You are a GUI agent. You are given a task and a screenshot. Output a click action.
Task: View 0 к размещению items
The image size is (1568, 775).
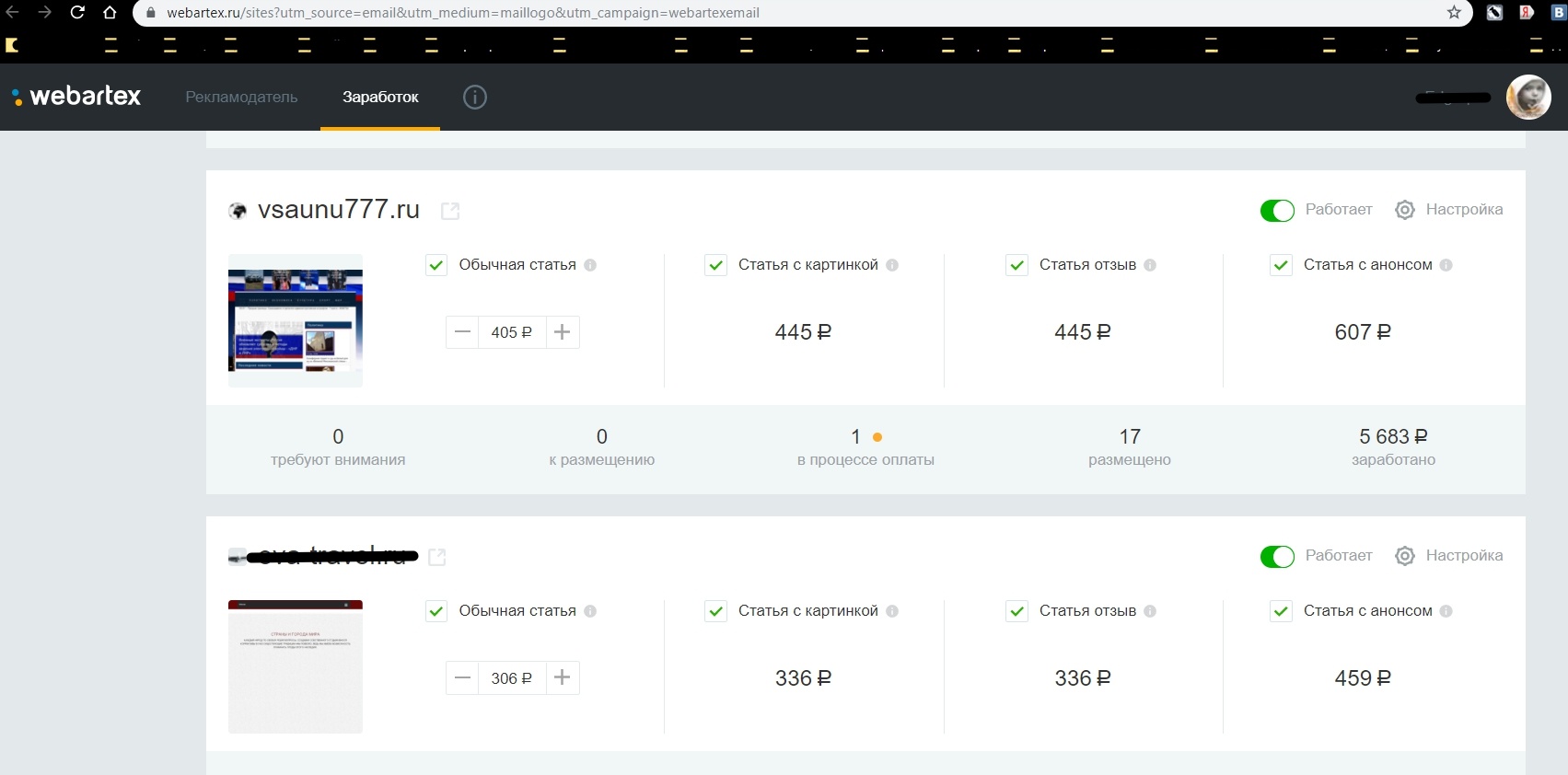[602, 447]
